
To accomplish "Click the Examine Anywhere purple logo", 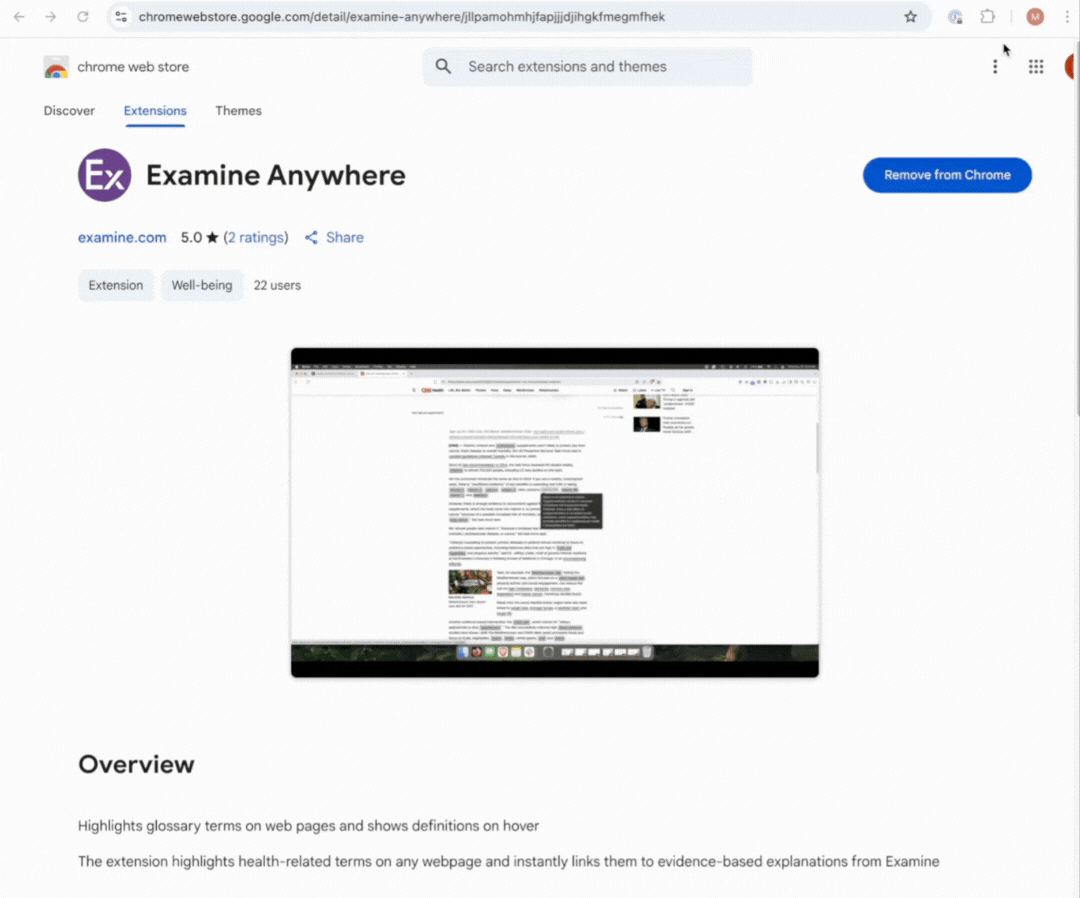I will tap(105, 176).
